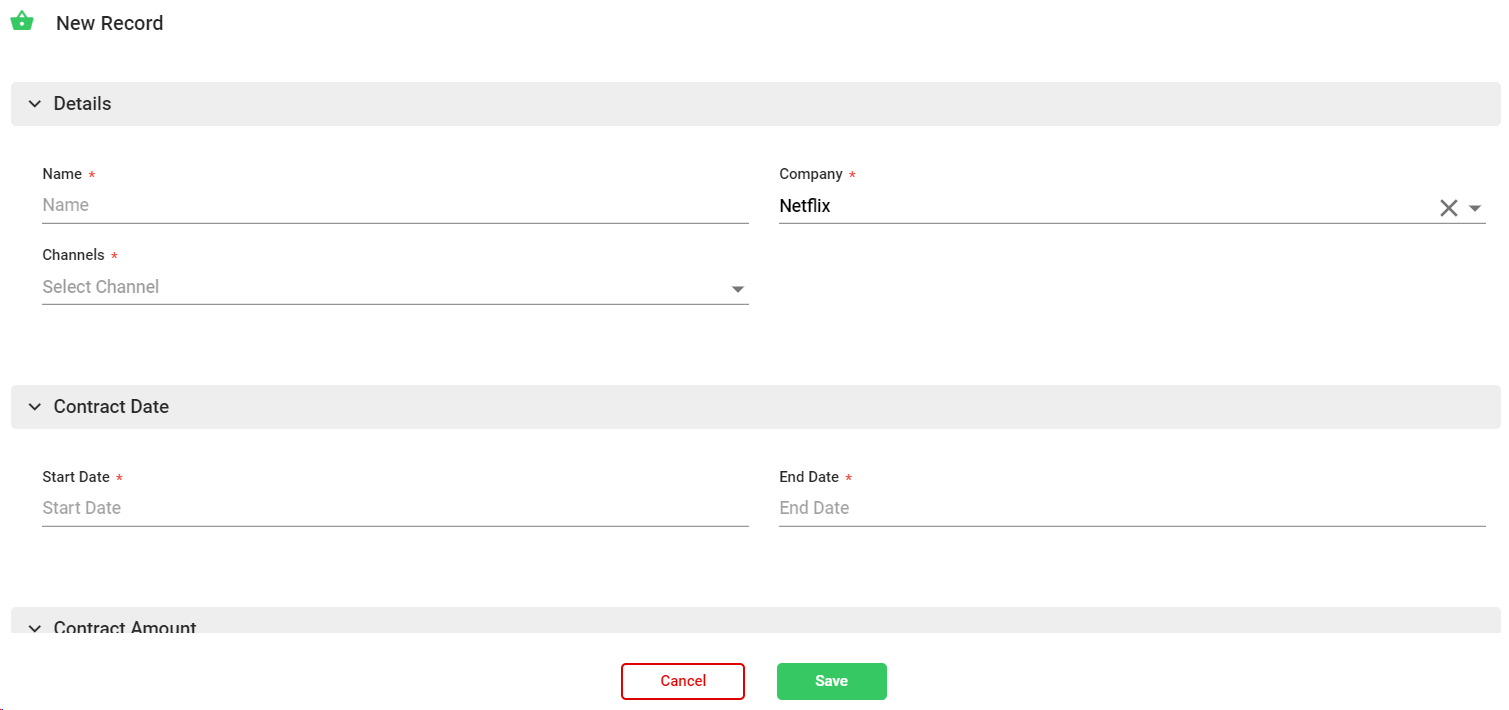Click the Contract Date title text
Screen dimensions: 1509x710
pos(111,407)
